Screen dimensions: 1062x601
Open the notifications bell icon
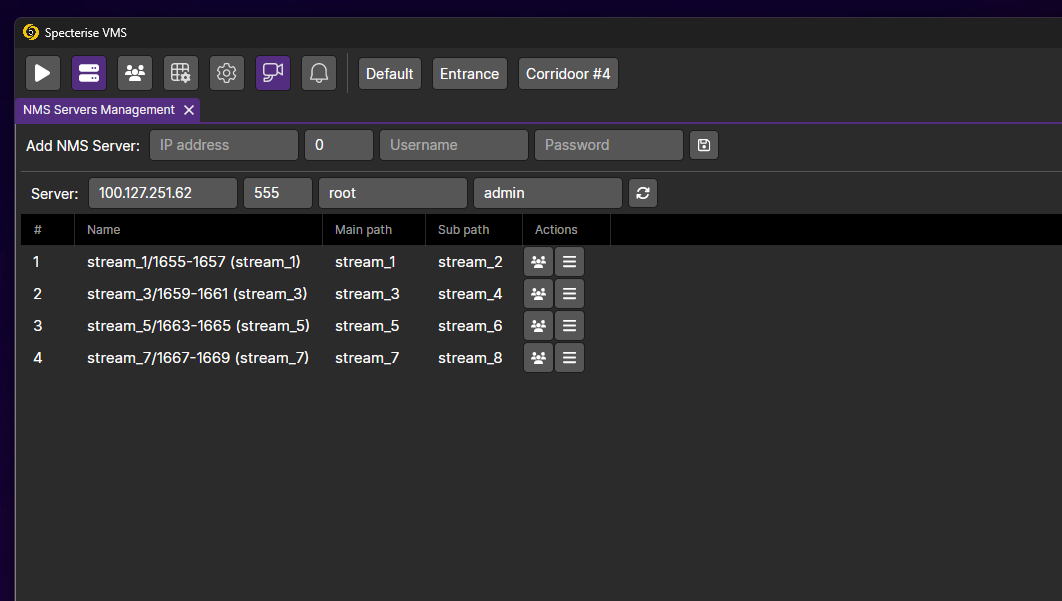click(x=319, y=73)
